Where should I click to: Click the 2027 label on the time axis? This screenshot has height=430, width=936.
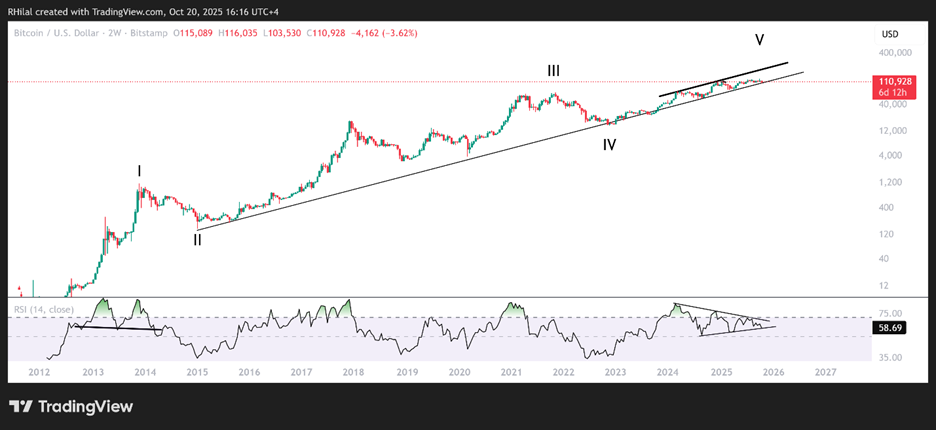[826, 371]
